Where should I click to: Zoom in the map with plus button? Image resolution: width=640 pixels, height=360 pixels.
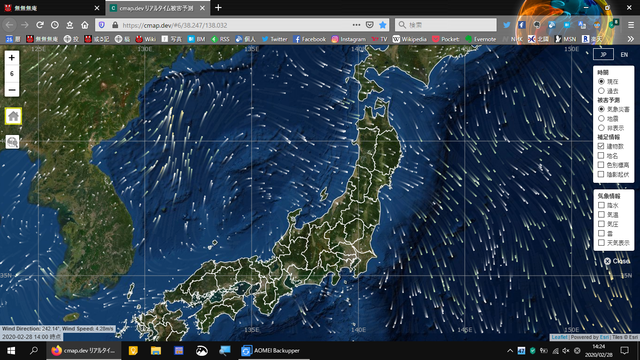point(12,58)
